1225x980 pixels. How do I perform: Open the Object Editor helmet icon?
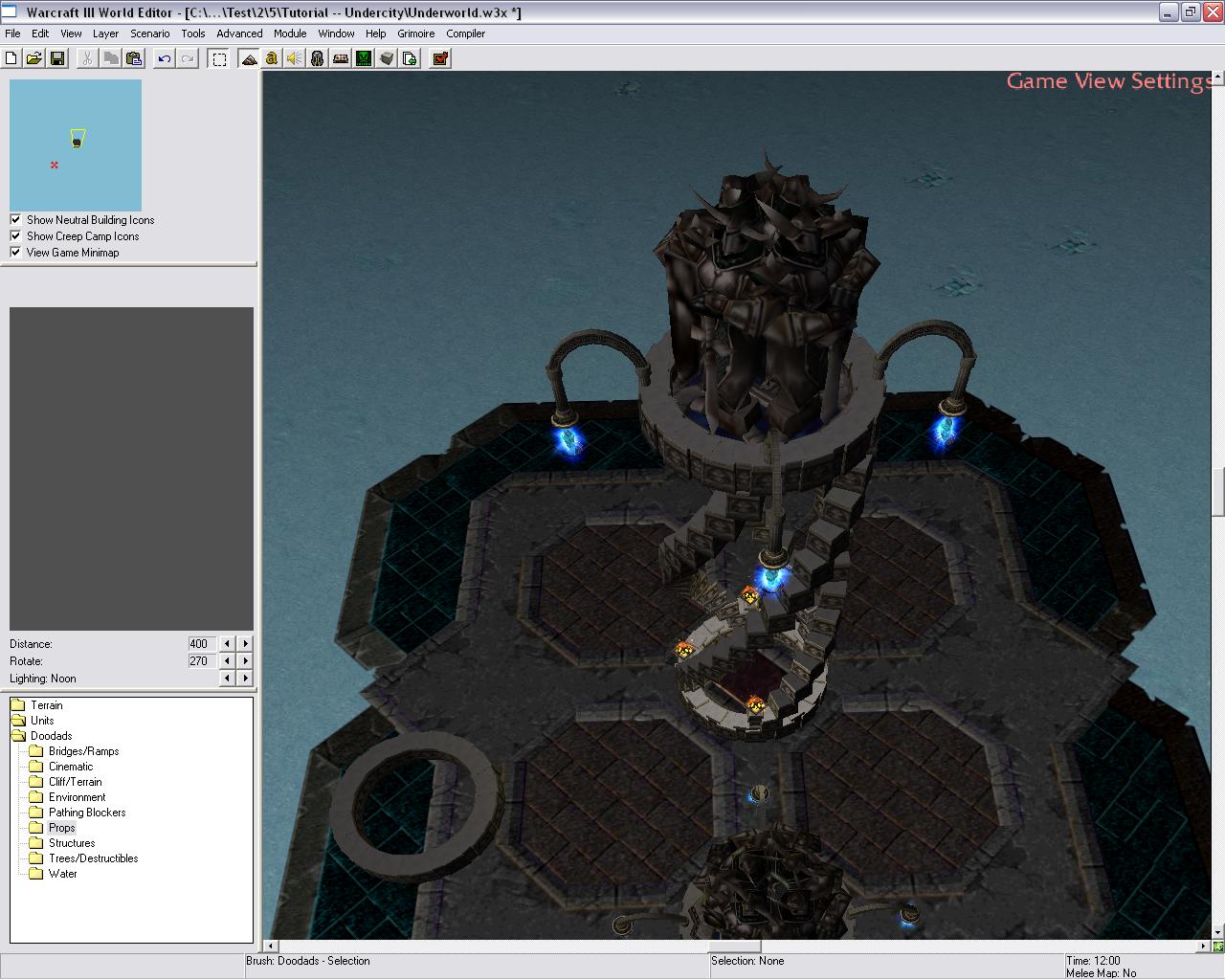click(318, 58)
